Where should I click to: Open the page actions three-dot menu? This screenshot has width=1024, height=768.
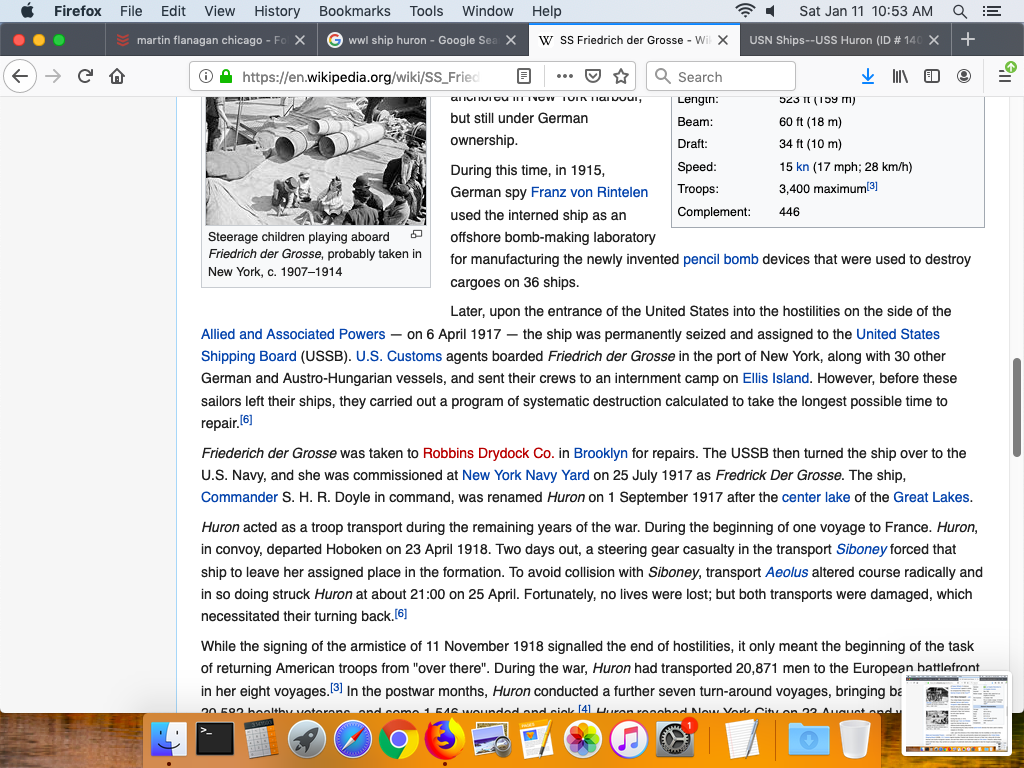coord(564,77)
